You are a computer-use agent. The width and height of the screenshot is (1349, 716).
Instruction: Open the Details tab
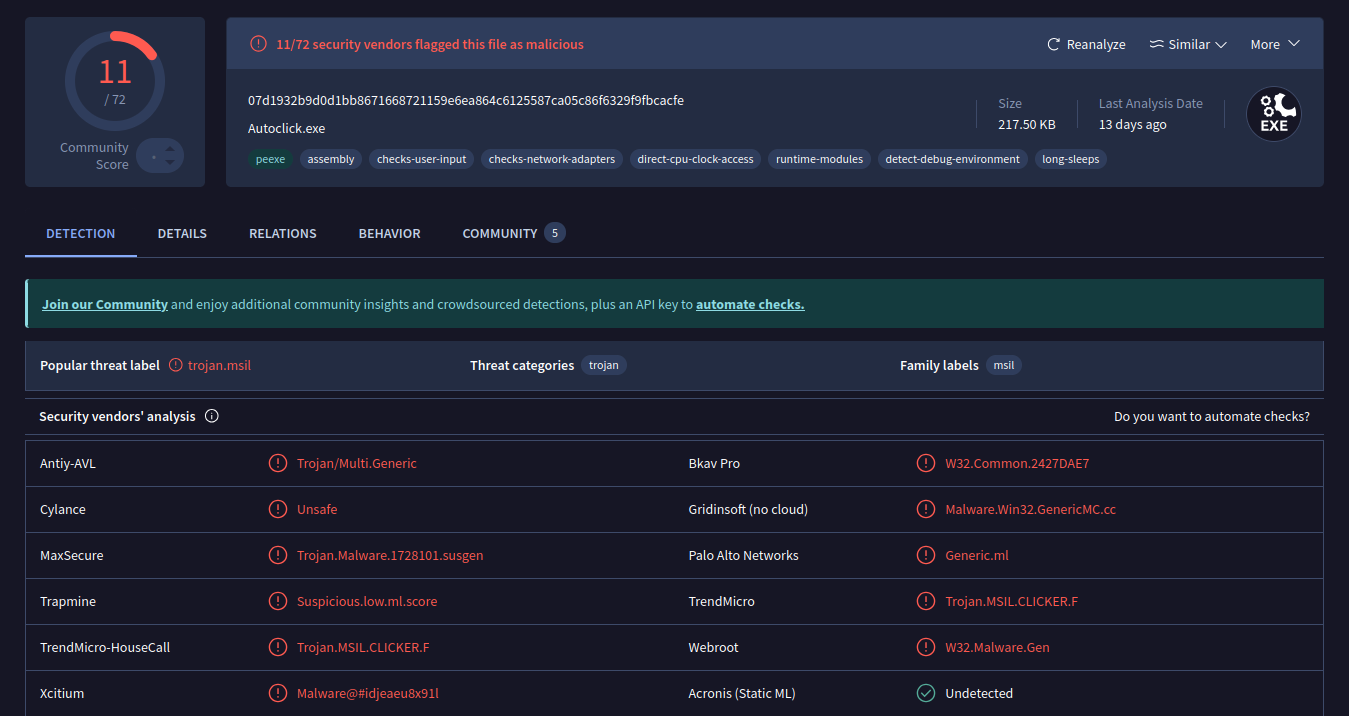(182, 233)
